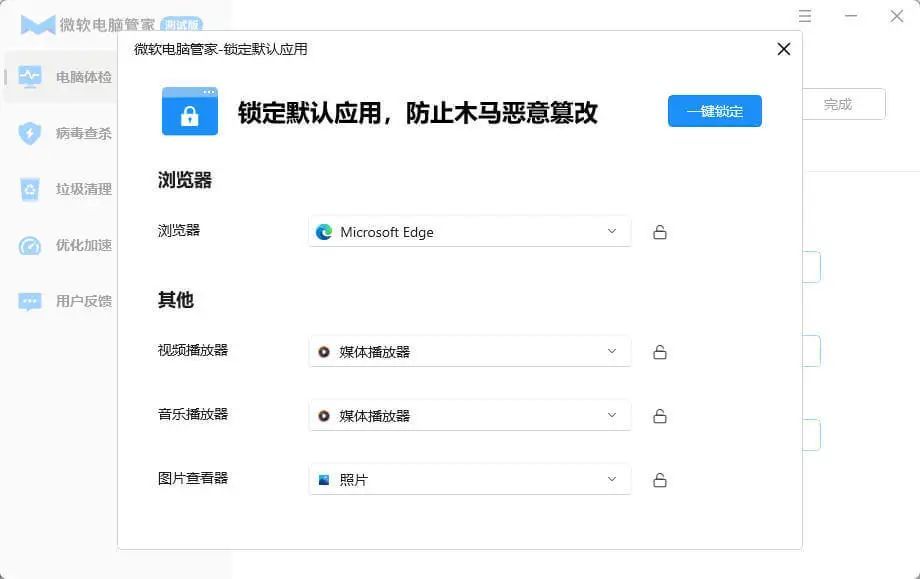Toggle the lock for 图片查看器
The width and height of the screenshot is (920, 579).
coord(660,480)
